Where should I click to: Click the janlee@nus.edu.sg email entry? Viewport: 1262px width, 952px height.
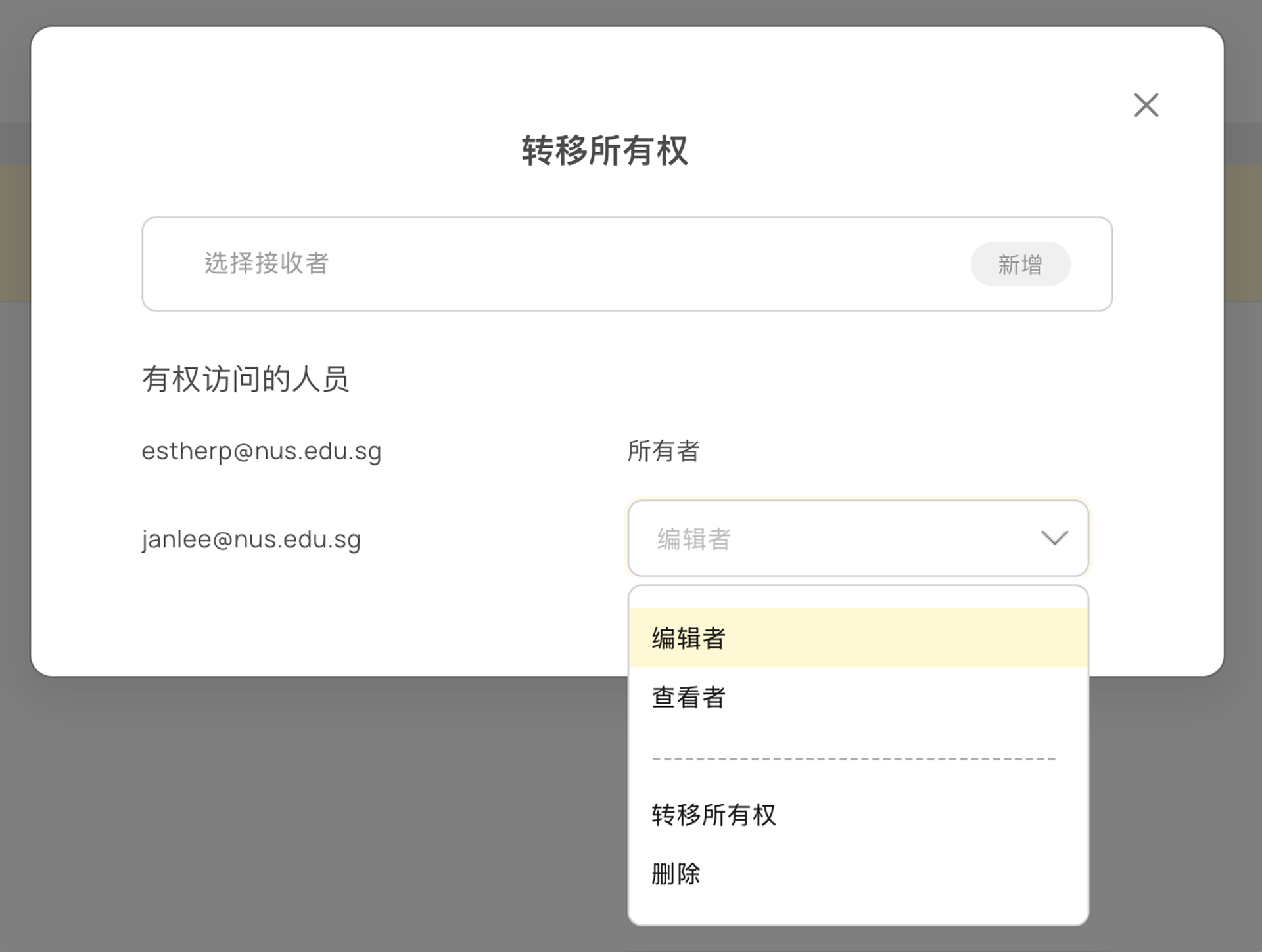click(x=251, y=539)
